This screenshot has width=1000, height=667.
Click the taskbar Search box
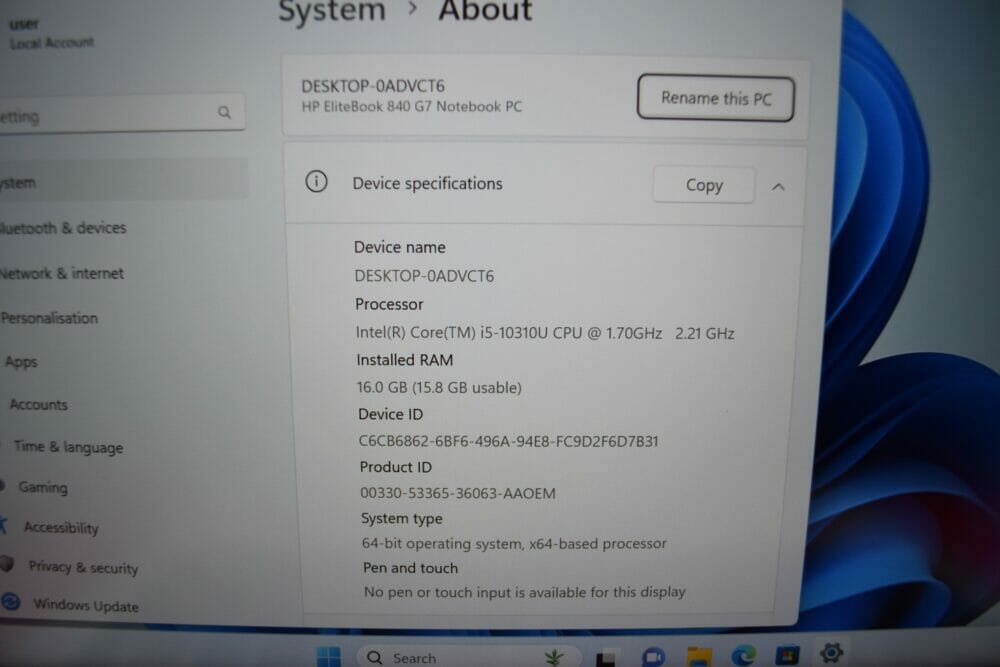point(469,657)
